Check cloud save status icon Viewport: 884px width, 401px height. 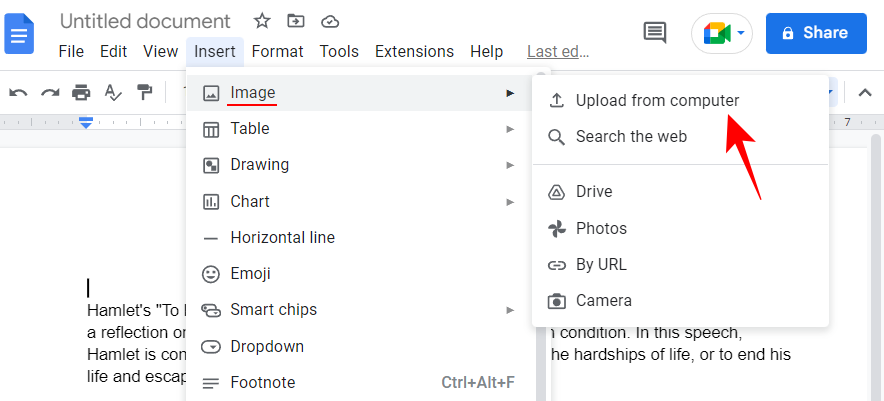click(330, 22)
